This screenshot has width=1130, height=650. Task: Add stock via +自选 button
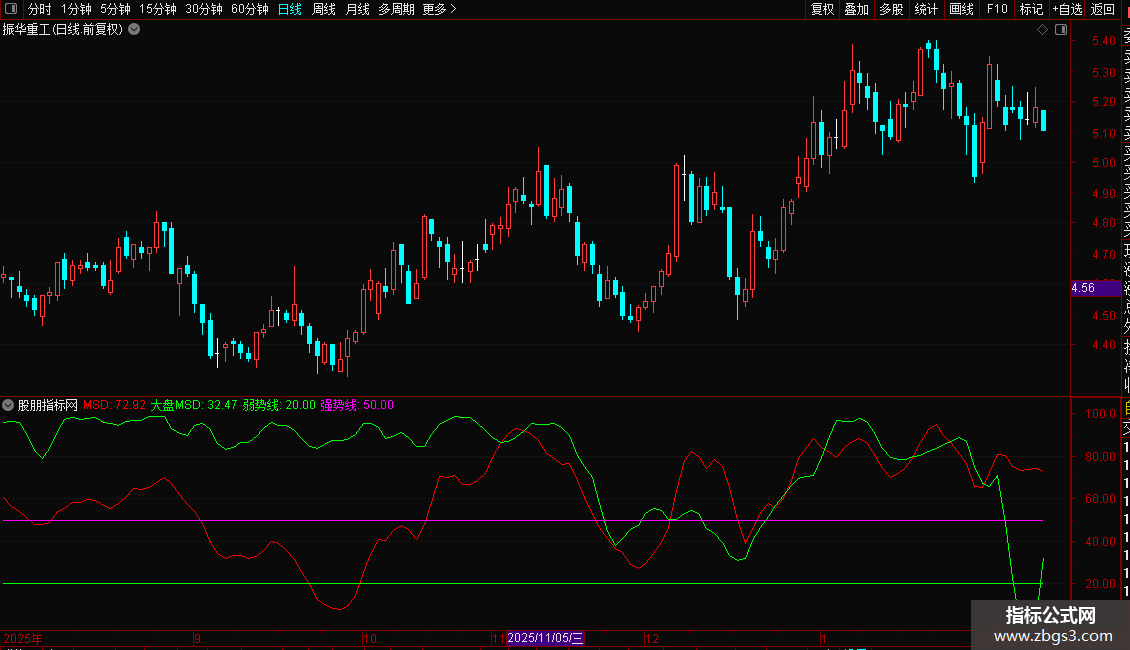[x=1067, y=9]
